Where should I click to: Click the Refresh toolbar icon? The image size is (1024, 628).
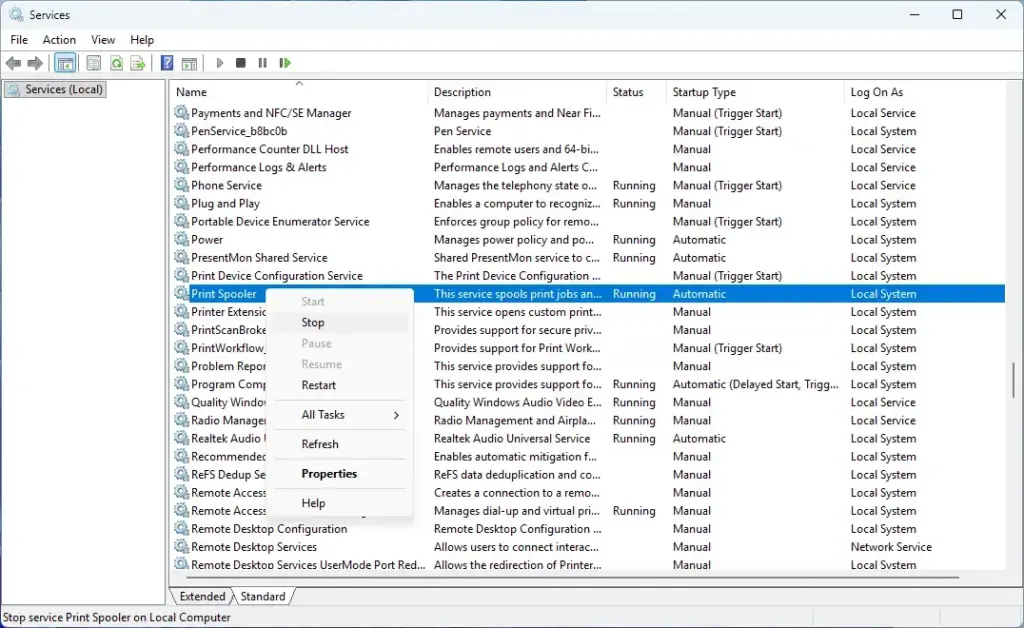point(116,63)
